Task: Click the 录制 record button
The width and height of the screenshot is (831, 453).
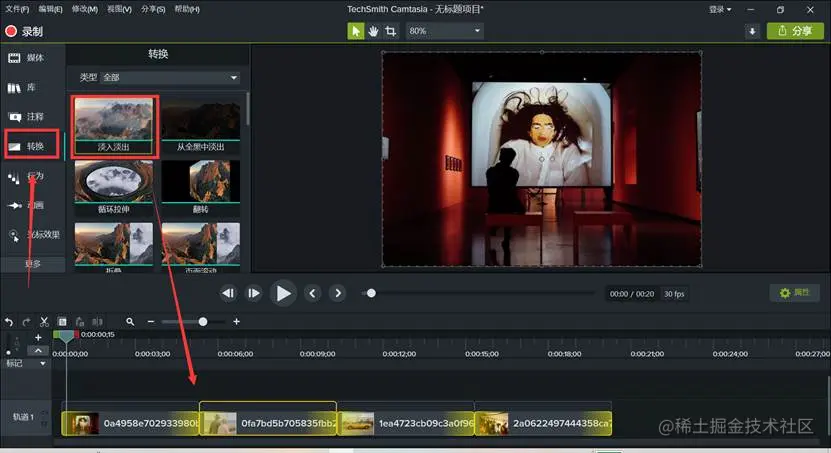Action: point(25,31)
